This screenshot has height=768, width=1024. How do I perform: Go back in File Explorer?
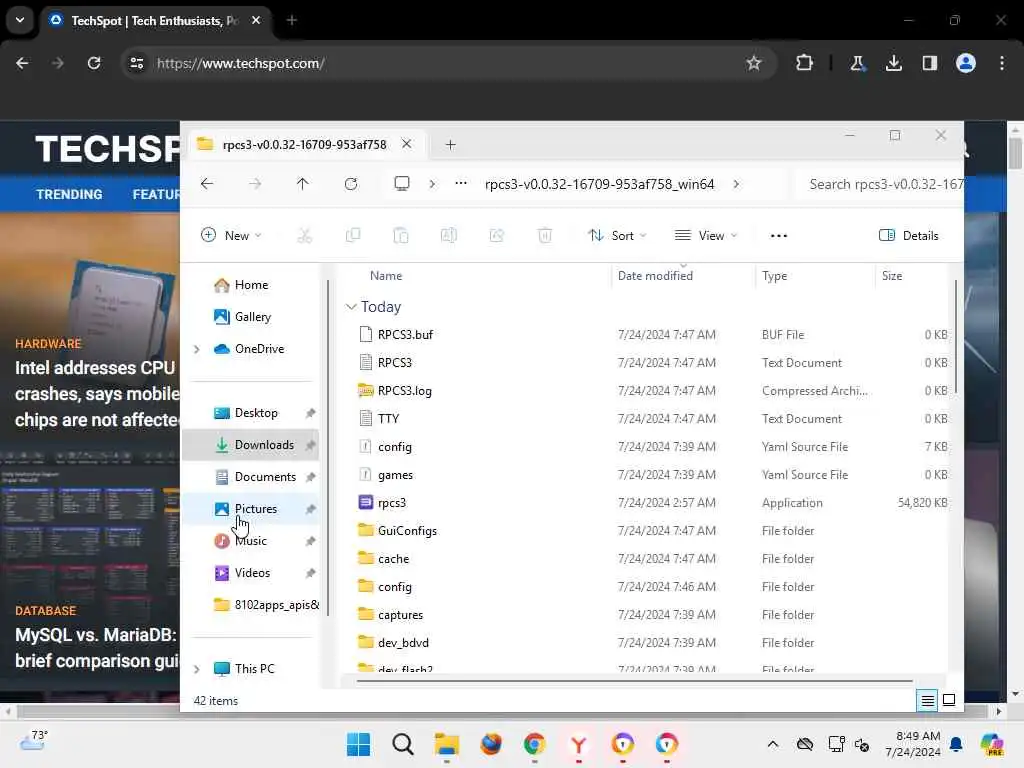point(207,184)
